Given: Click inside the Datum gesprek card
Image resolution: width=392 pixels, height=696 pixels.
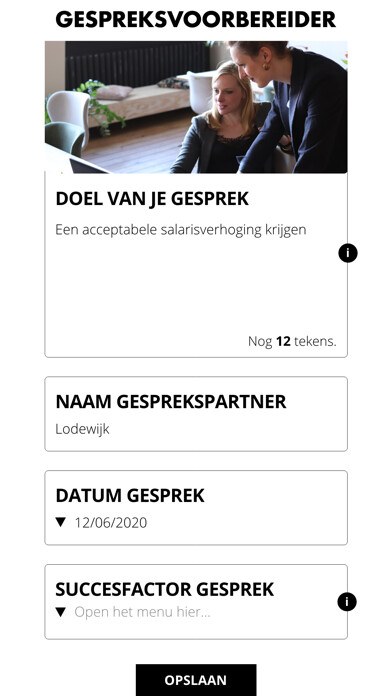Looking at the screenshot, I should tap(196, 508).
